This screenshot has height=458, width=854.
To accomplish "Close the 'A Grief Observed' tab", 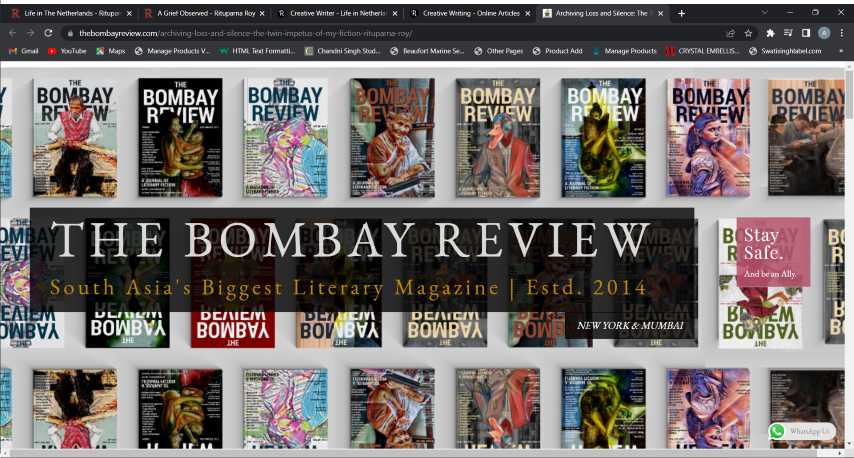I will (262, 13).
